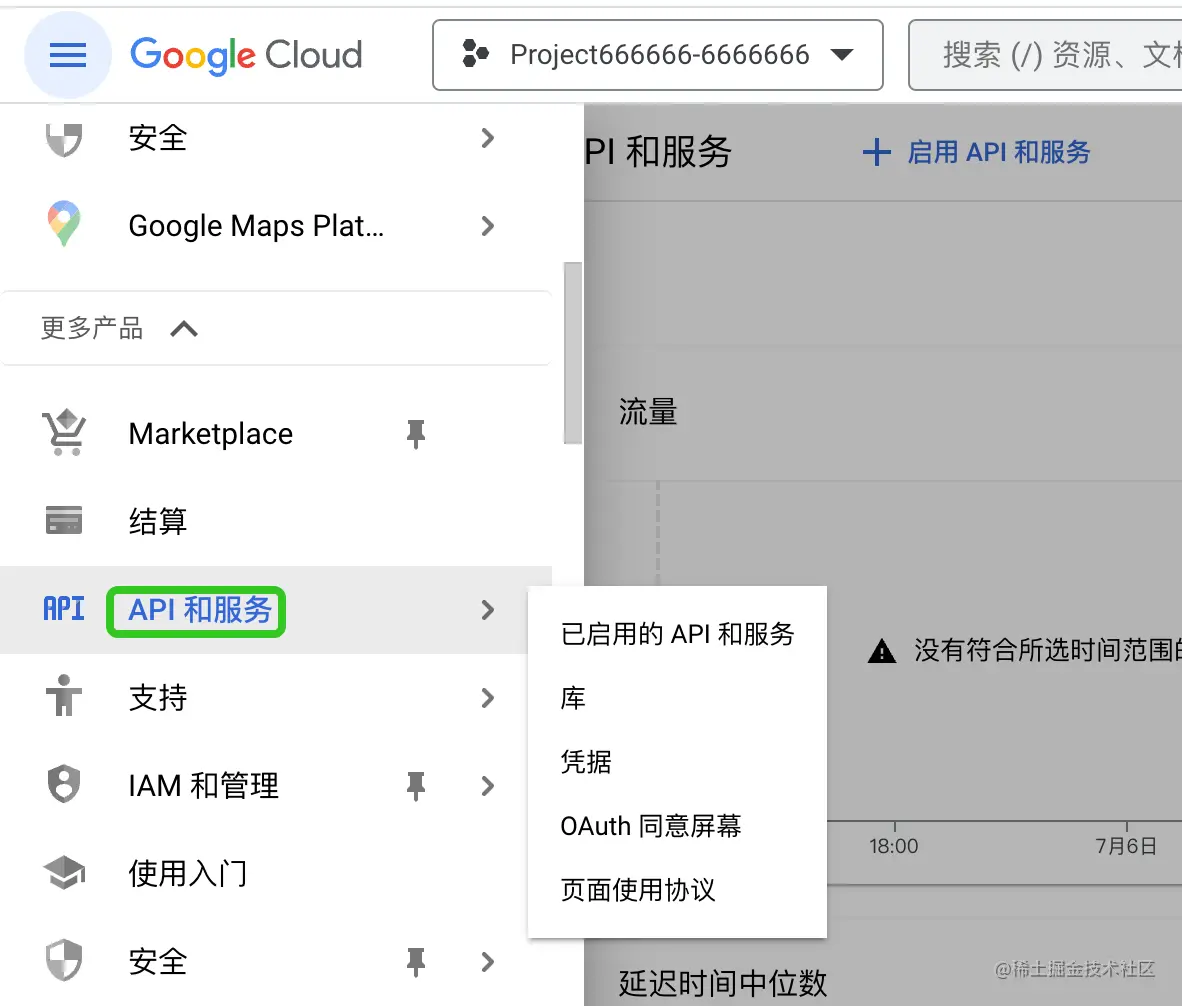The width and height of the screenshot is (1182, 1006).
Task: Click the 使用入门 graduation cap icon
Action: coord(64,873)
